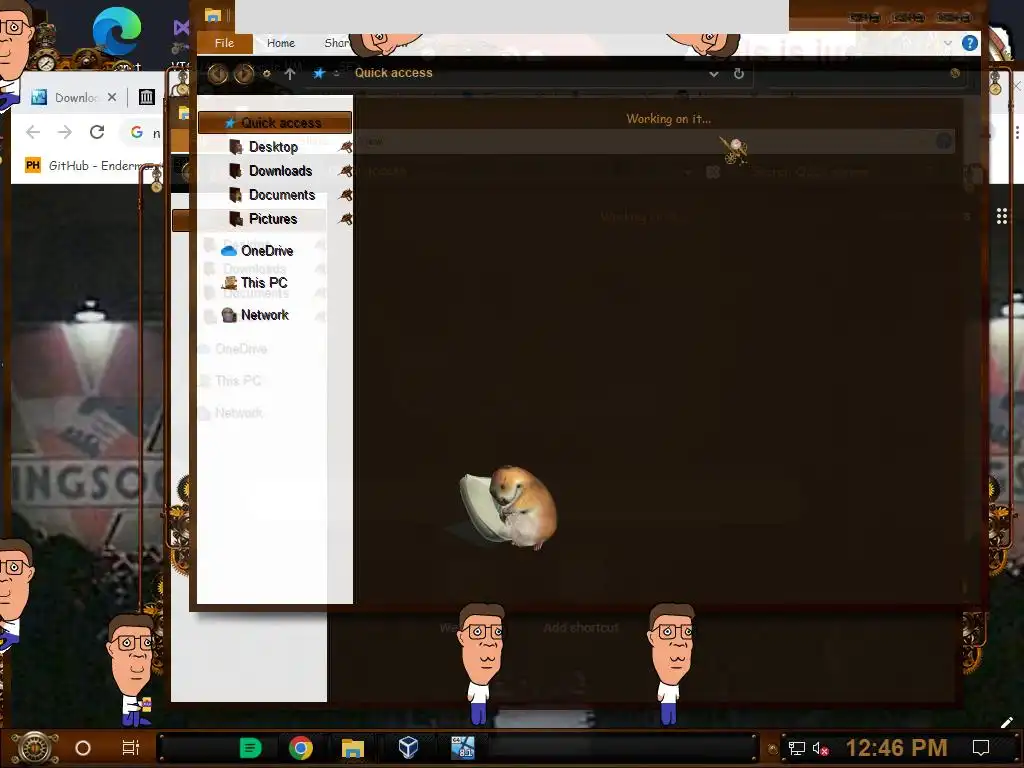The image size is (1024, 768).
Task: Open the 8.1 app icon on taskbar
Action: tap(463, 748)
